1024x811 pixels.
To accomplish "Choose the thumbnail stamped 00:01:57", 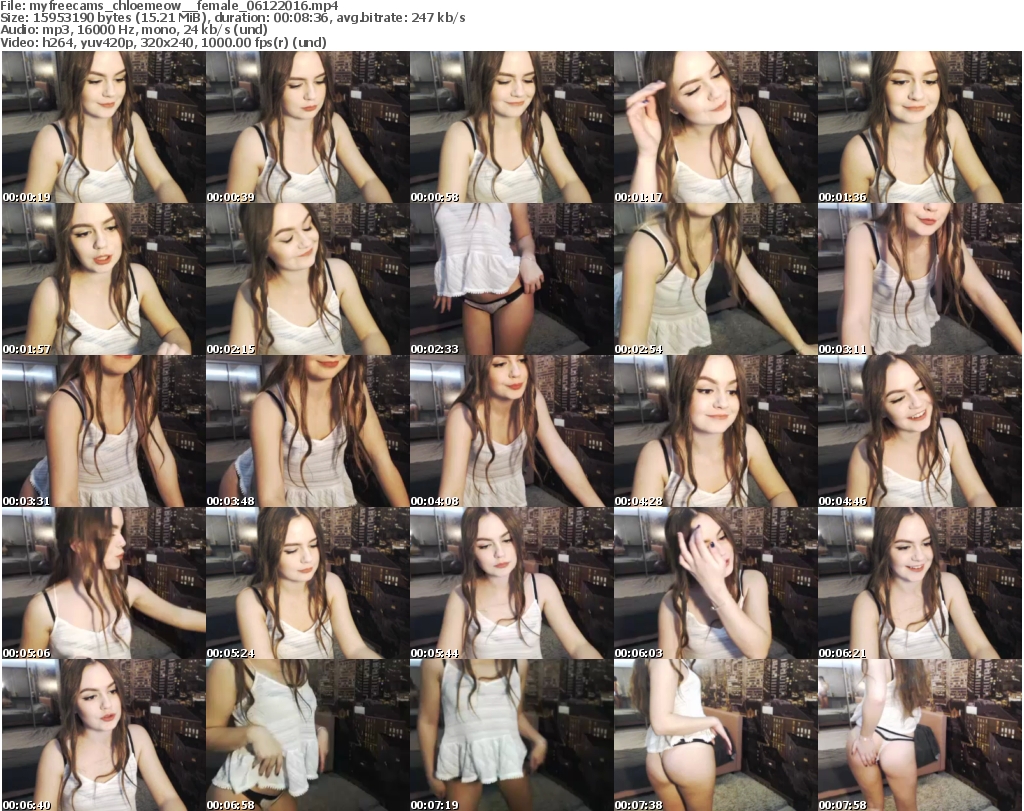I will point(104,279).
